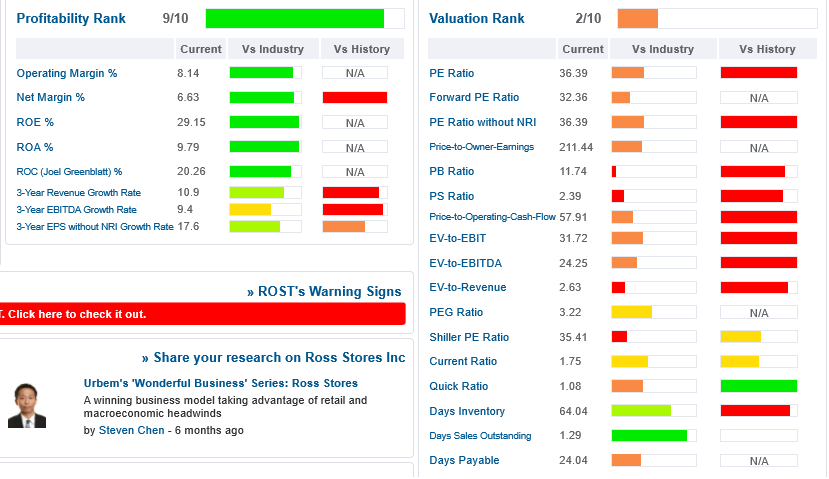
Task: Click '6 months ago' article date
Action: (x=209, y=430)
